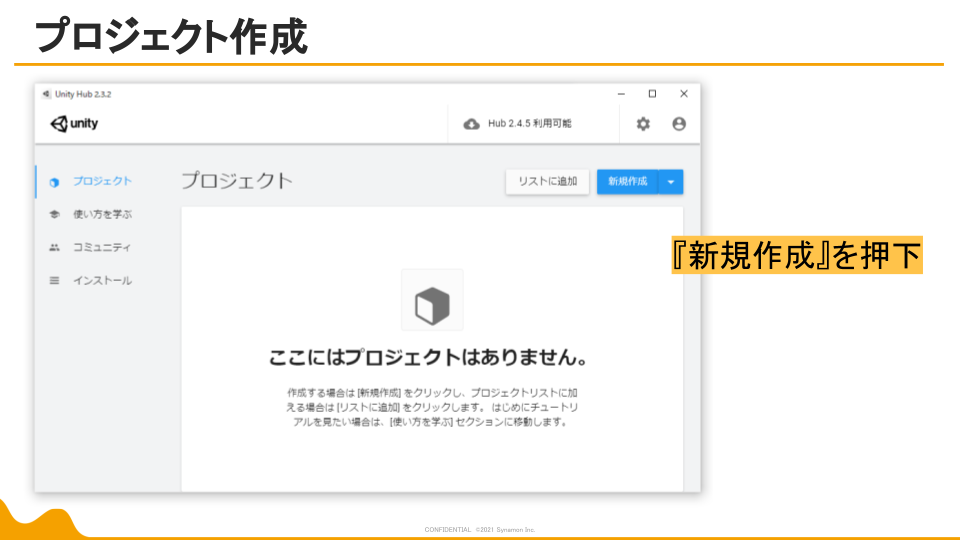The width and height of the screenshot is (960, 540).
Task: Click the 使い方を学ぶ graduation cap icon
Action: point(54,214)
